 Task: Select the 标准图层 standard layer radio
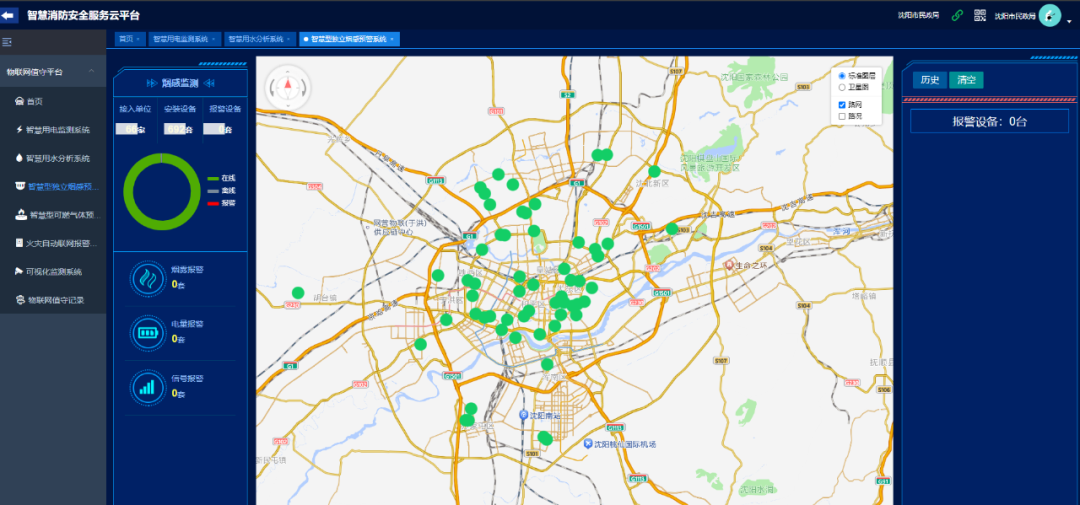(842, 76)
